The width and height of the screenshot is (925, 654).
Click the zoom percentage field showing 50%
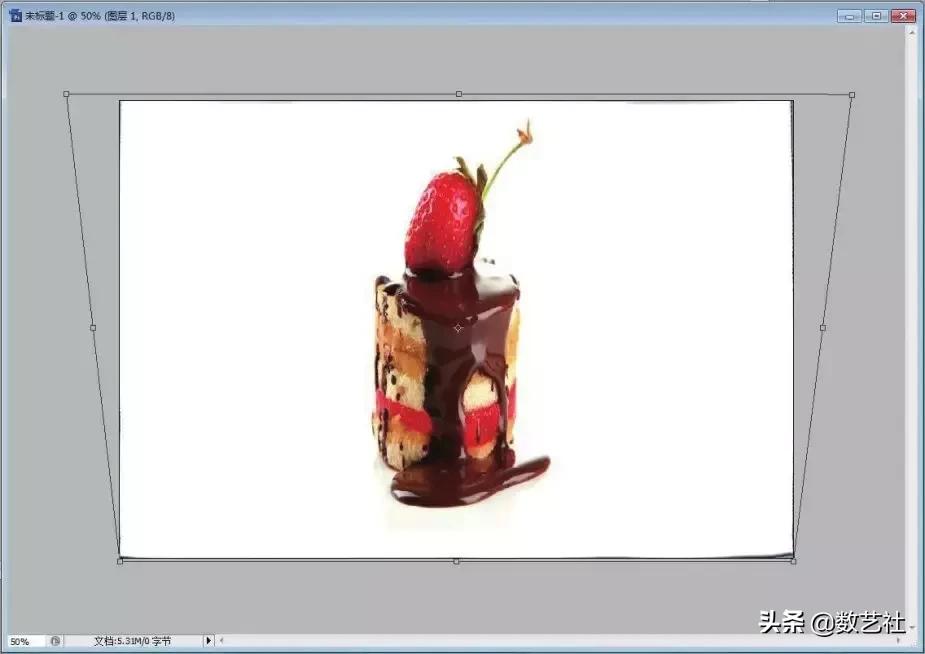(26, 641)
